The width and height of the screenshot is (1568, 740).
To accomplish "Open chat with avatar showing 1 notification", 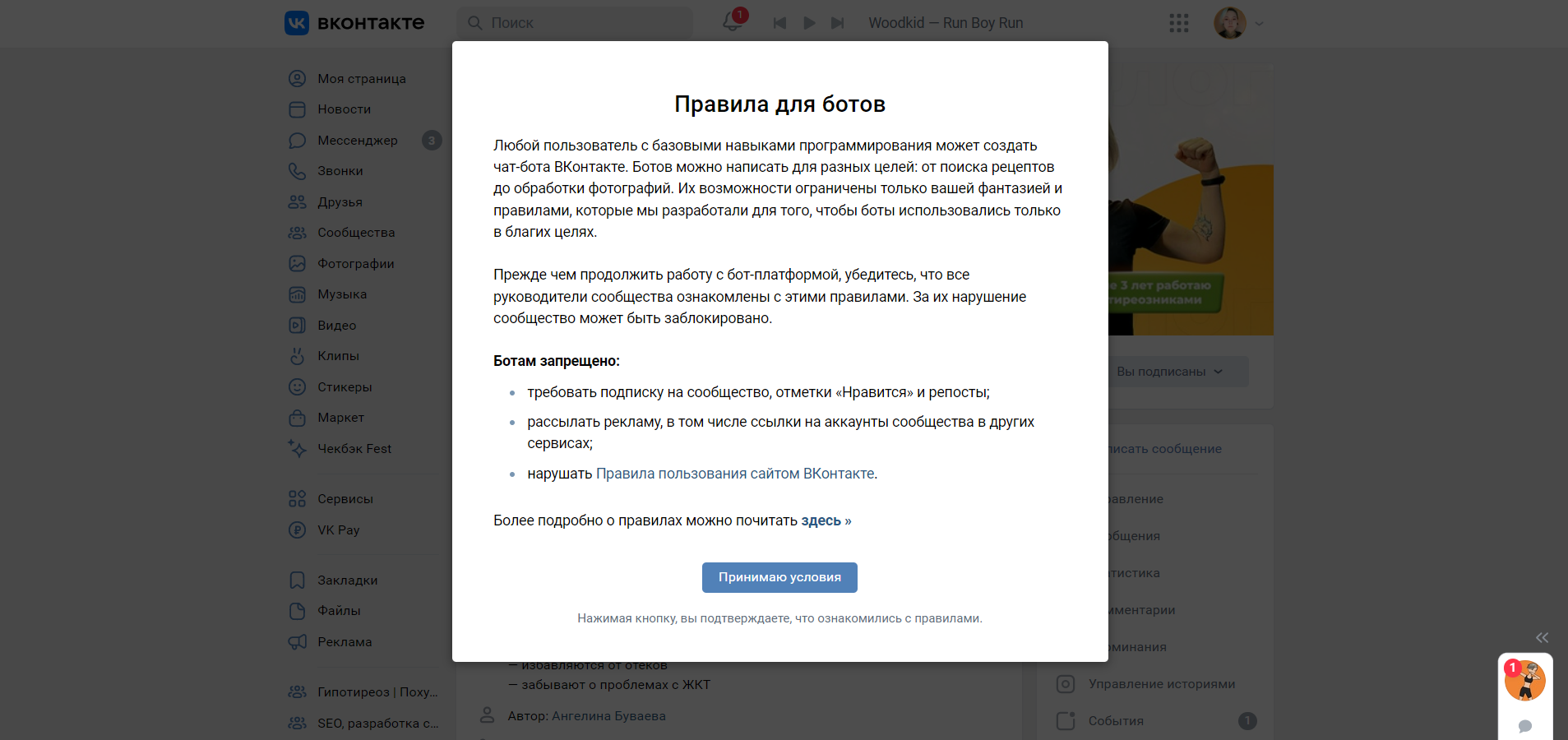I will point(1525,681).
